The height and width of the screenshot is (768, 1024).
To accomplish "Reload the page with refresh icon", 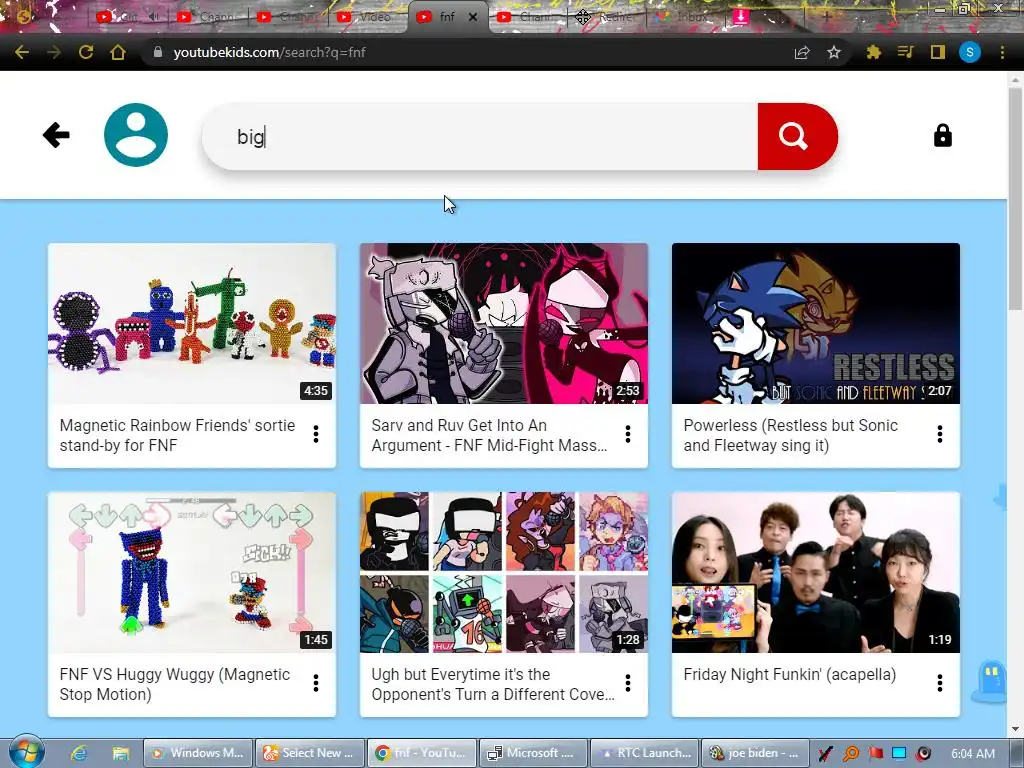I will click(86, 52).
